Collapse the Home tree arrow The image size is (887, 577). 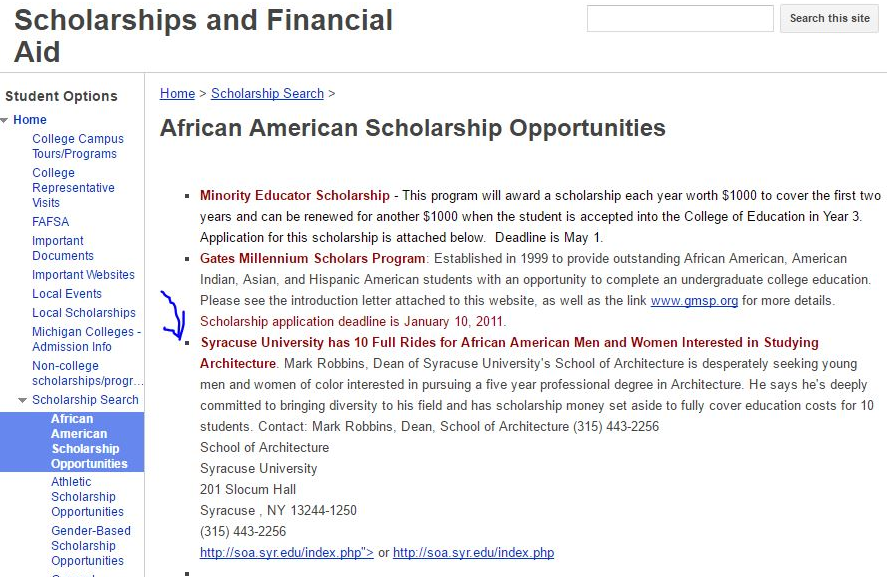pos(5,120)
